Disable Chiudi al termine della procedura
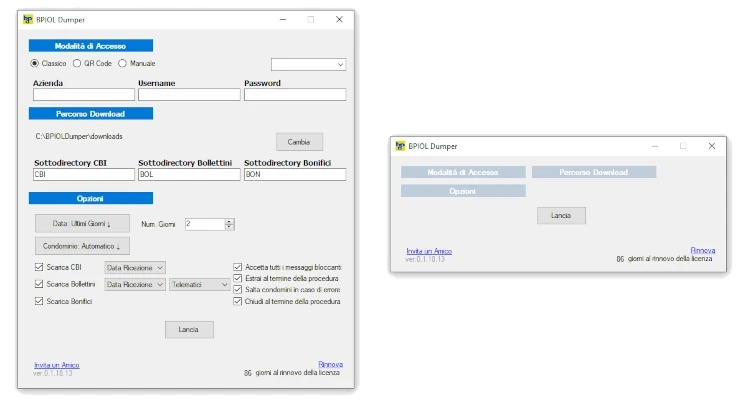 tap(238, 301)
